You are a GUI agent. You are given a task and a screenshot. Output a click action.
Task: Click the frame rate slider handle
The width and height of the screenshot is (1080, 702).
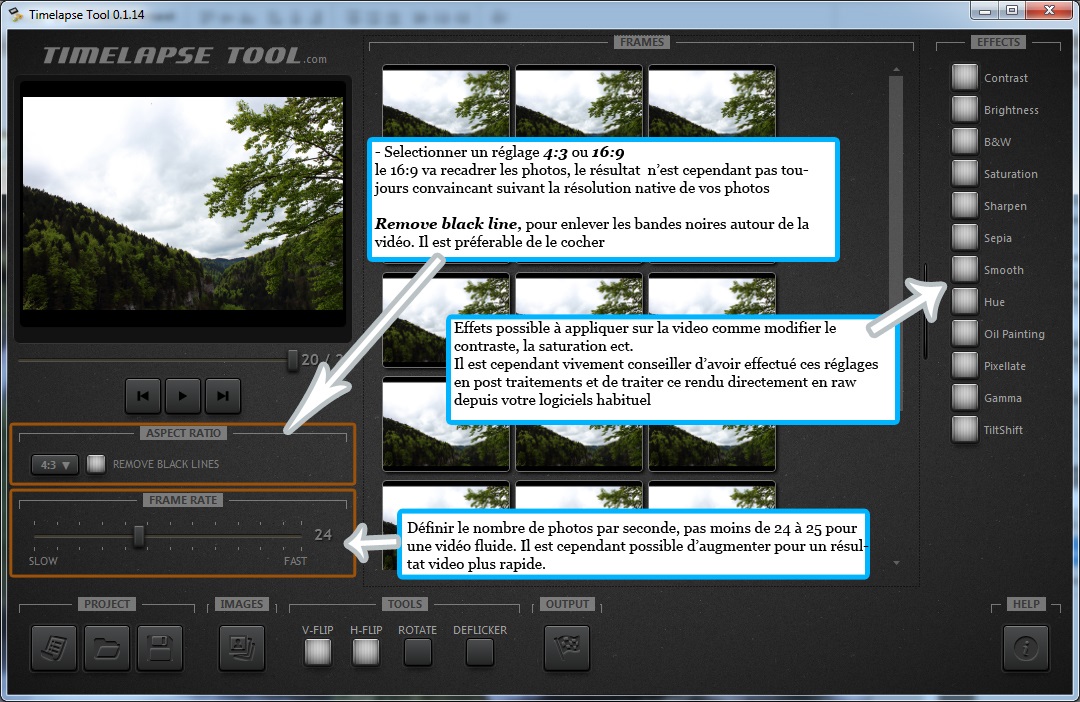139,537
